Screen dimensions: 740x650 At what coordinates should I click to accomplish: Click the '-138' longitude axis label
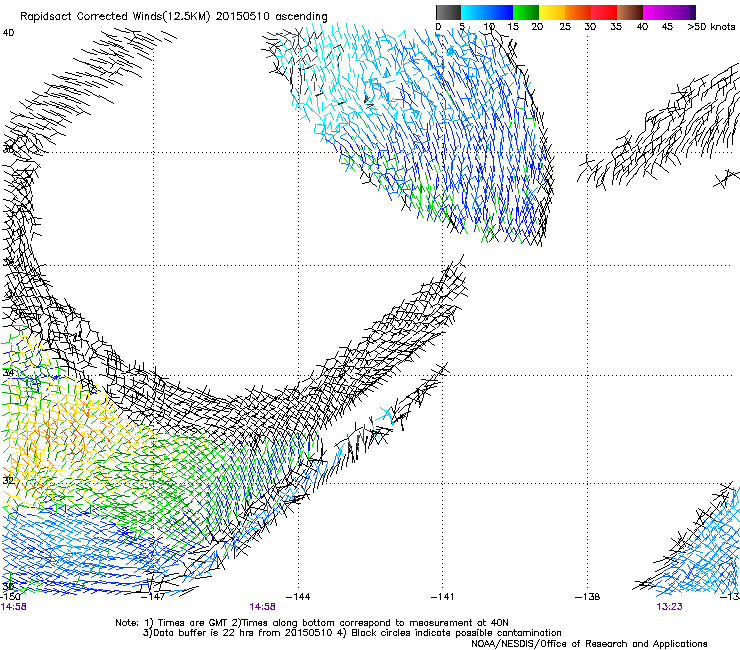point(588,597)
